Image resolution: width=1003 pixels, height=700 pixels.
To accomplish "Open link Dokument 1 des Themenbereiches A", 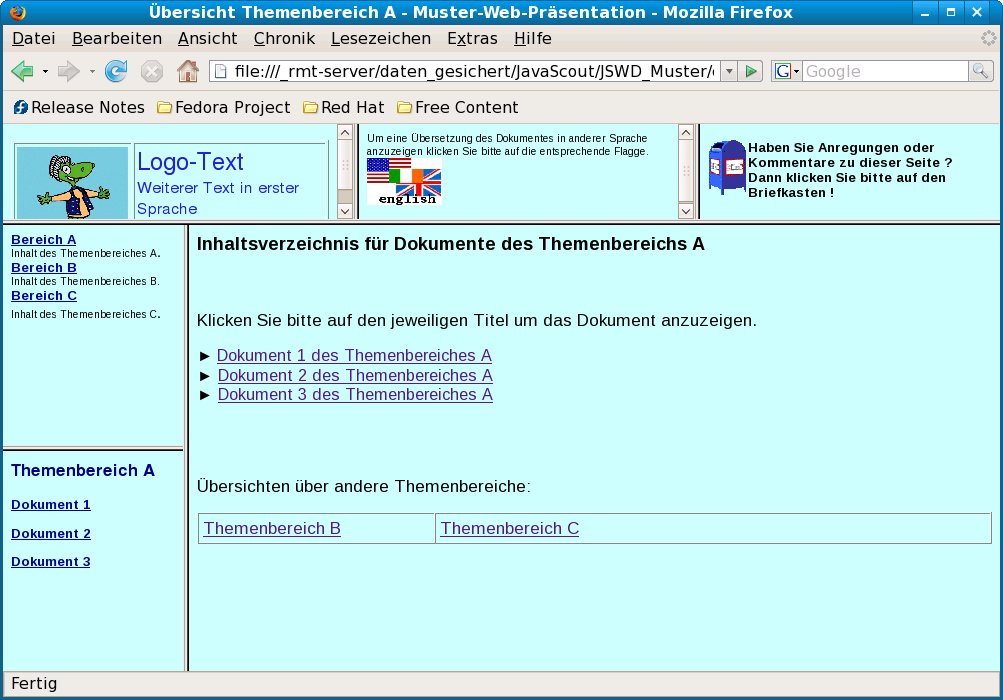I will tap(354, 356).
